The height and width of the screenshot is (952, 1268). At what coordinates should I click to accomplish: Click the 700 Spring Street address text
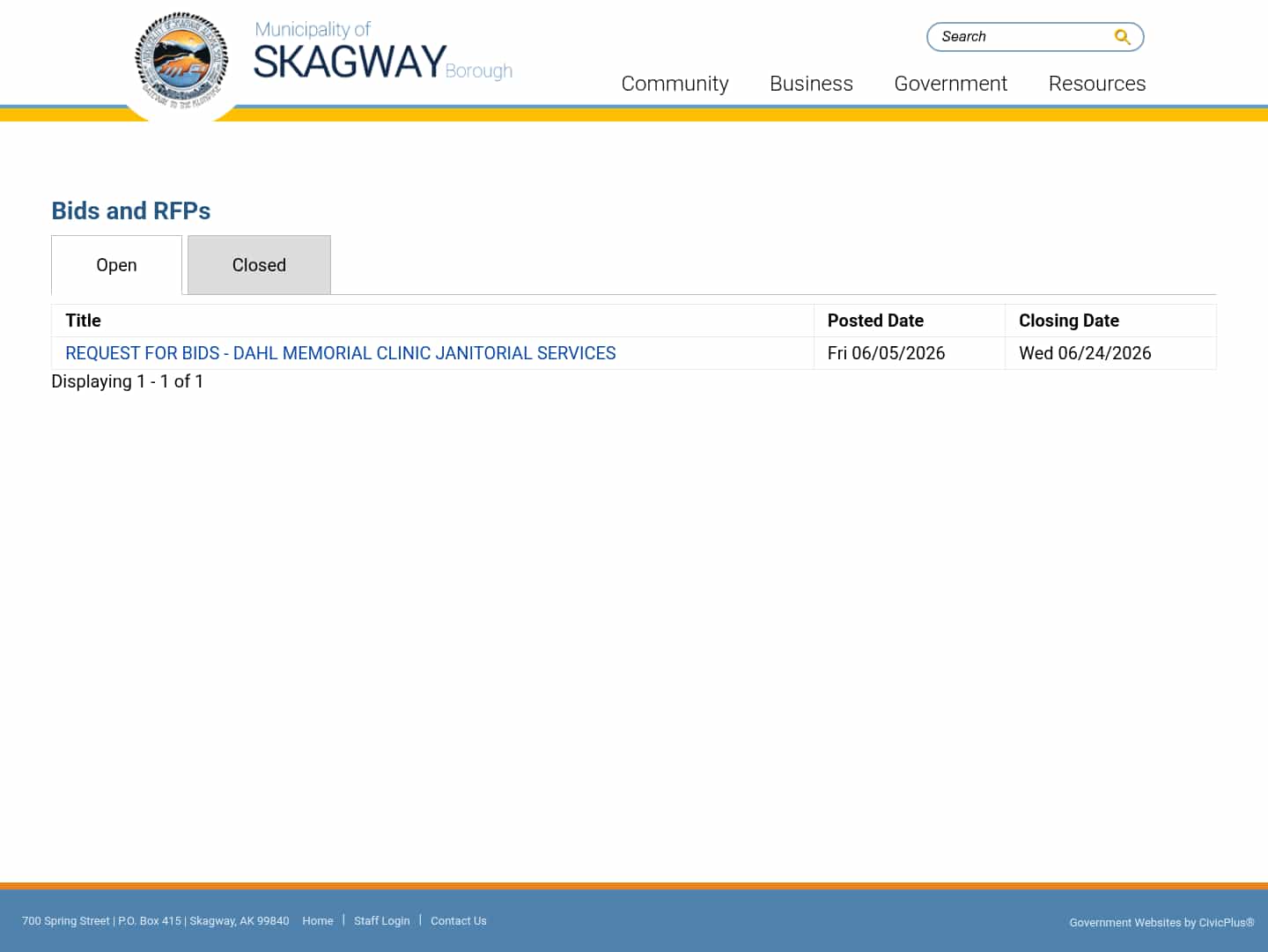[x=155, y=920]
